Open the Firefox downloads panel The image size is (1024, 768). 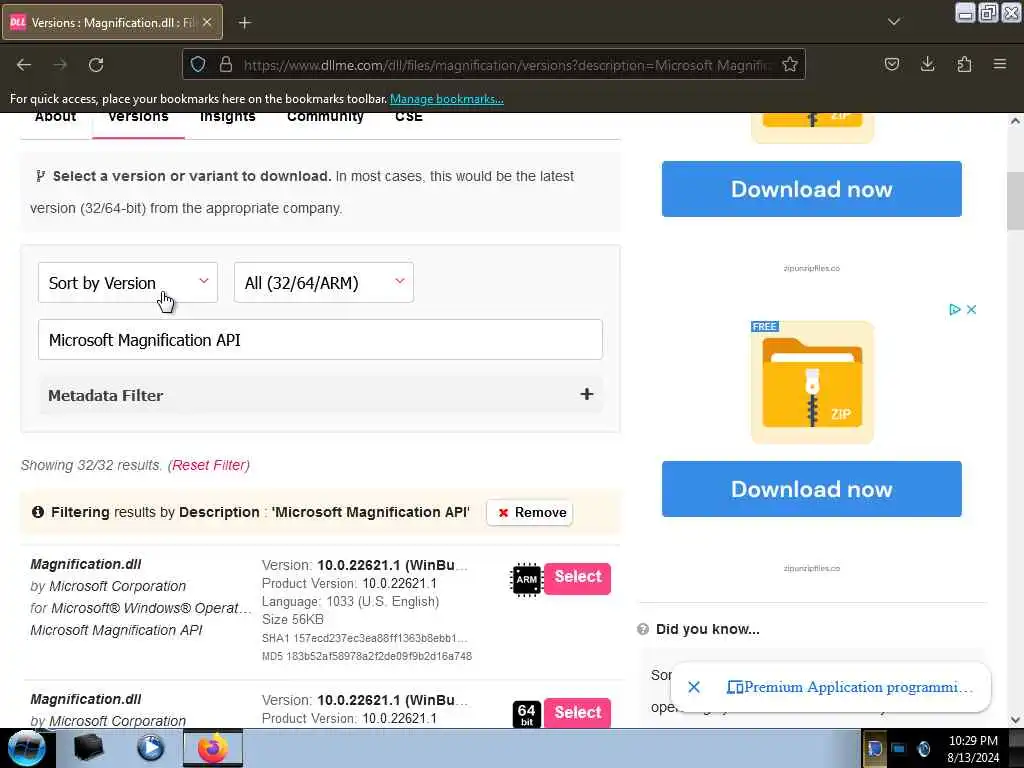point(927,65)
